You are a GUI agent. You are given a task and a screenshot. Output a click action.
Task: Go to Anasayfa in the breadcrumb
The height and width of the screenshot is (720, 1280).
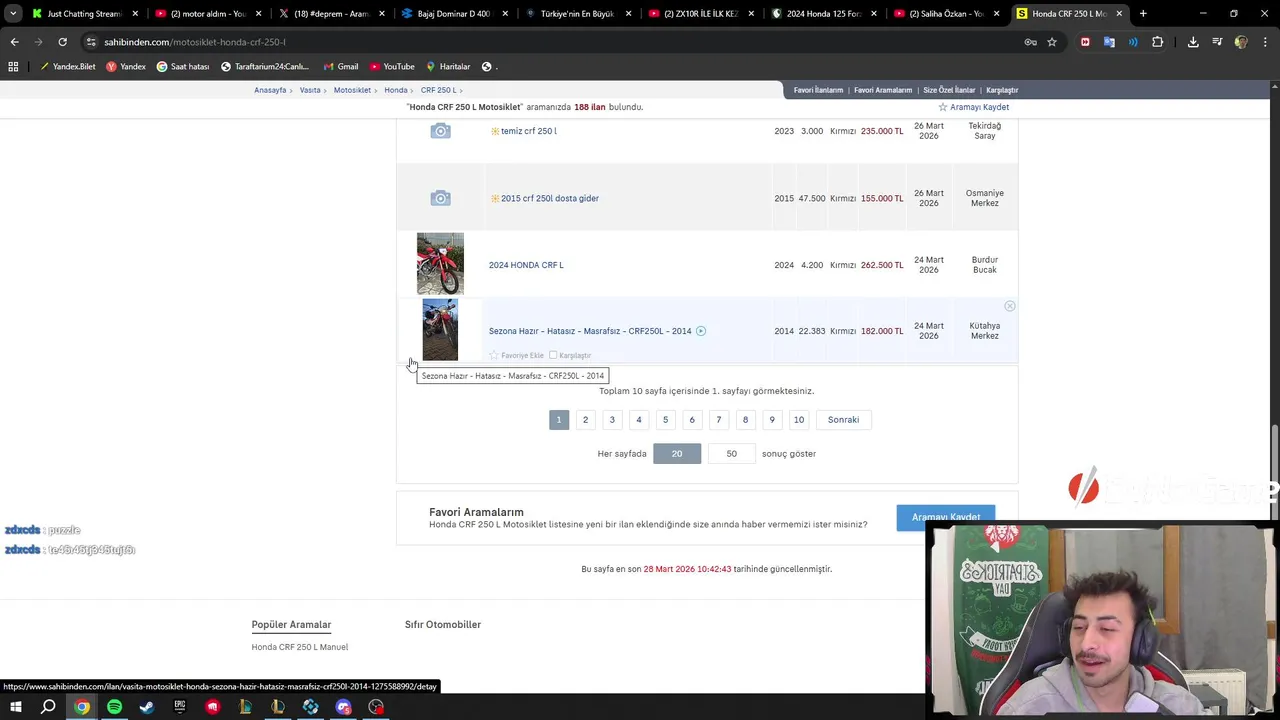tap(270, 90)
